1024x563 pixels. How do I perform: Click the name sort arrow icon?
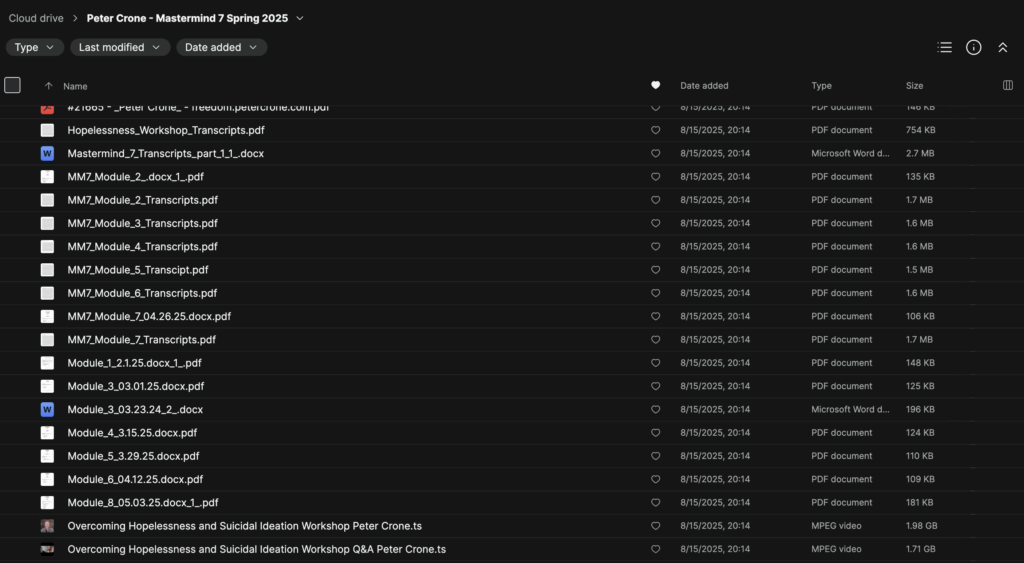(48, 86)
